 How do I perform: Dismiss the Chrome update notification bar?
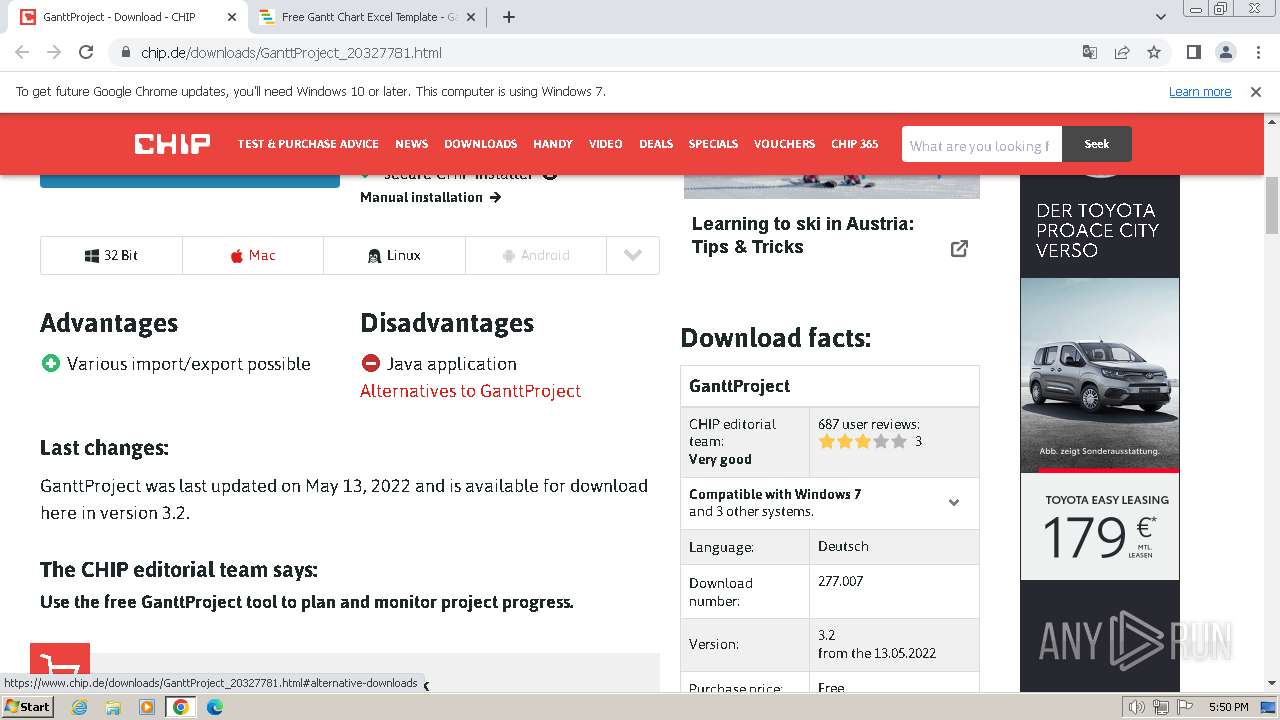(x=1256, y=91)
